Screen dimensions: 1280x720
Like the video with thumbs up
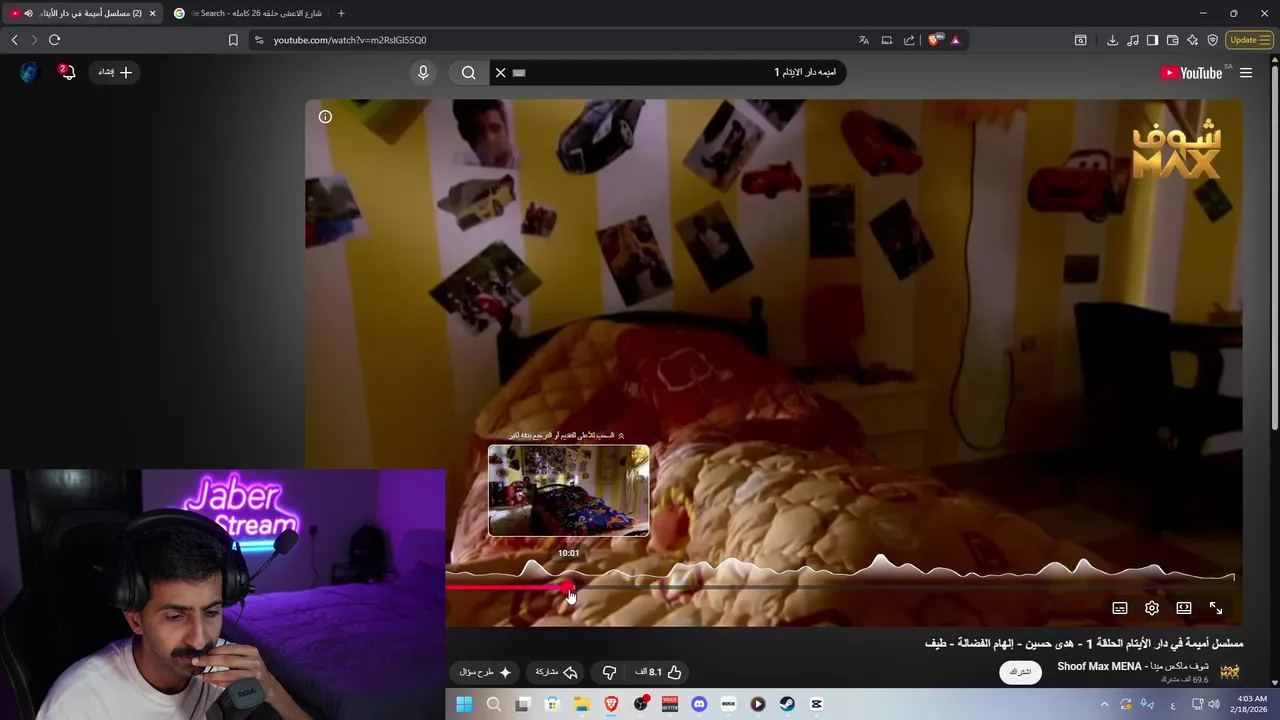click(662, 672)
